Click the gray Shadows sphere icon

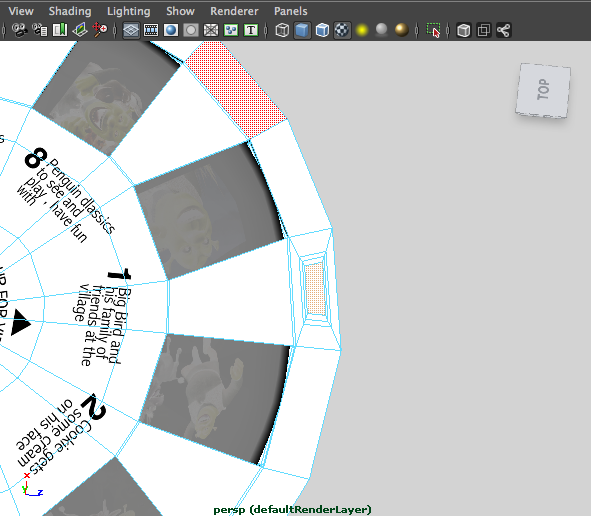[x=382, y=30]
